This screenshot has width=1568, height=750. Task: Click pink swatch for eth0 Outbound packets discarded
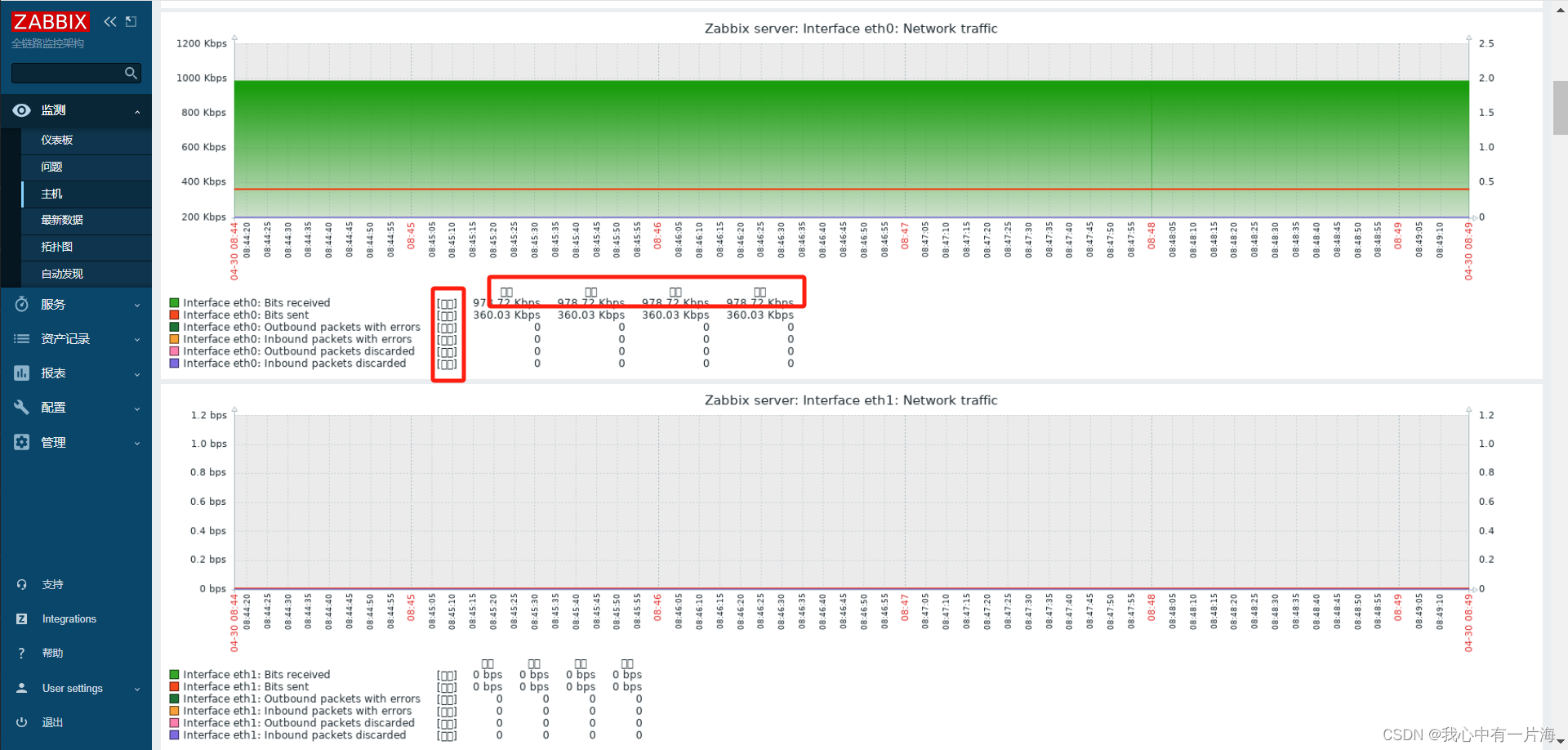coord(174,351)
